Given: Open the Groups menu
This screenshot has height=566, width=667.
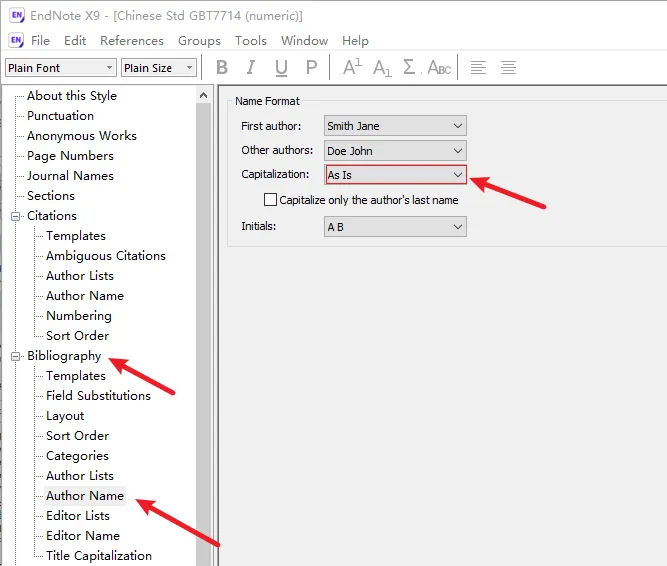Looking at the screenshot, I should click(199, 41).
